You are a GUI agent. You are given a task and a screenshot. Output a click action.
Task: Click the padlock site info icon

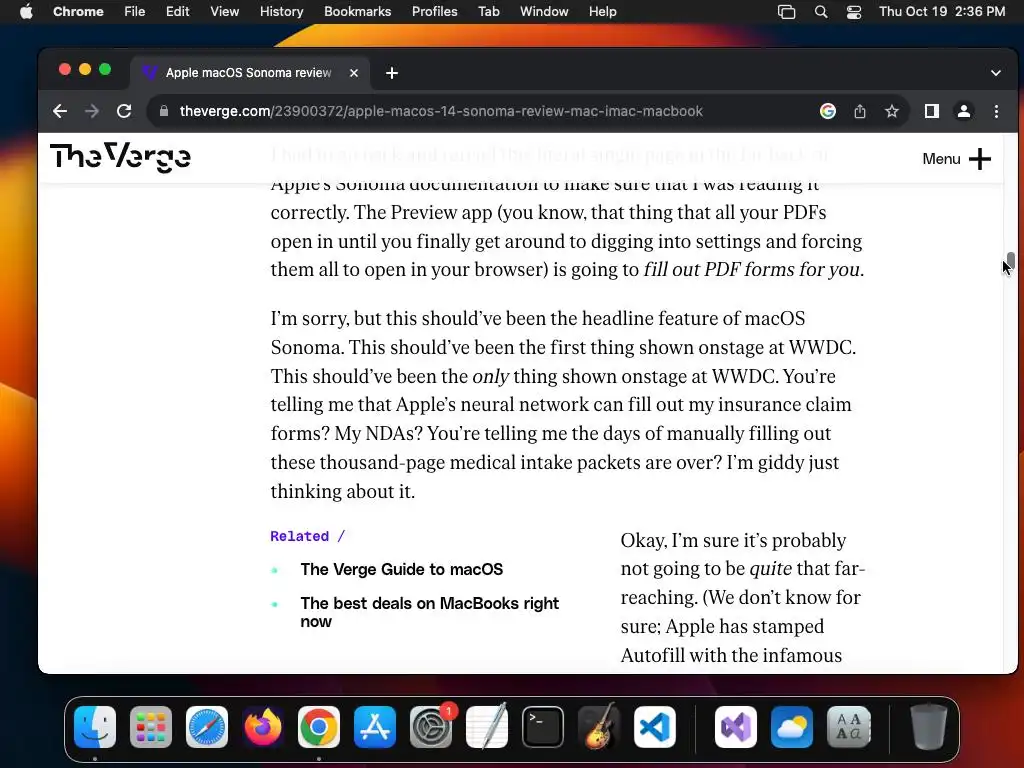tap(164, 111)
